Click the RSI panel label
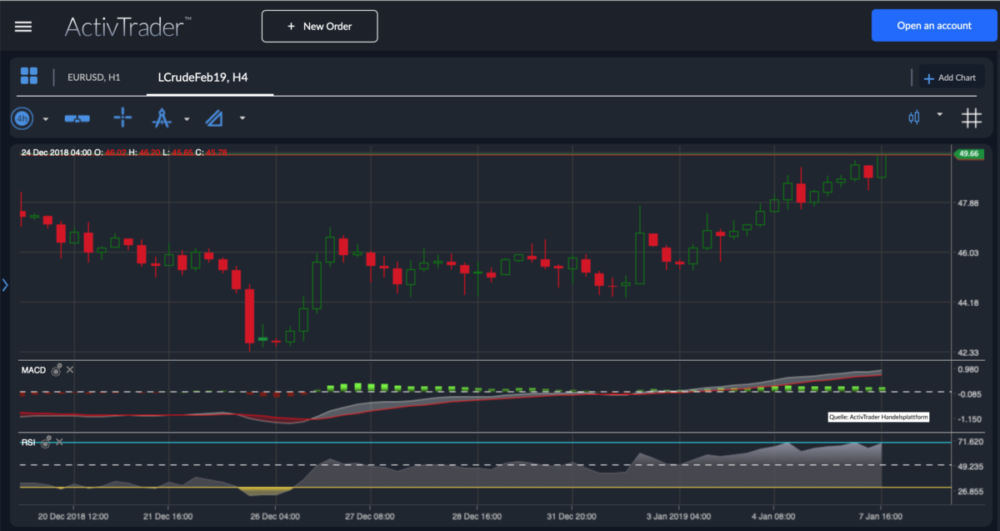This screenshot has height=531, width=1000. (28, 442)
